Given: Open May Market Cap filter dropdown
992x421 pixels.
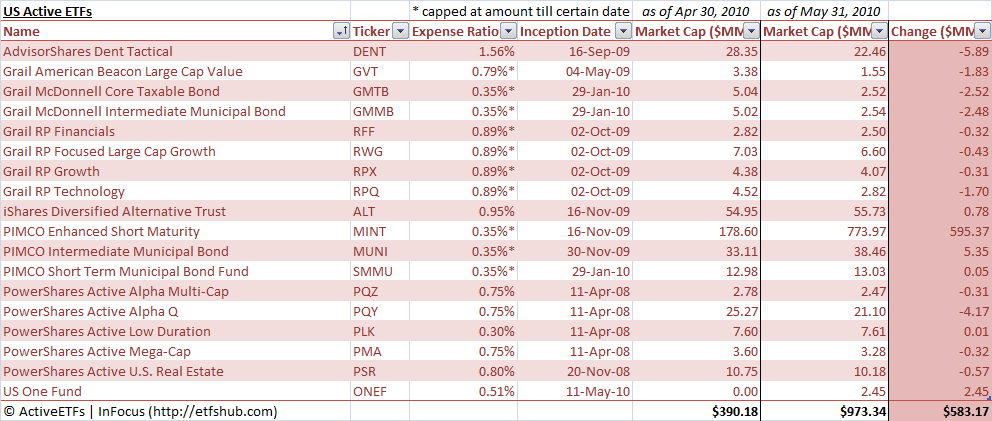Looking at the screenshot, I should (x=880, y=31).
